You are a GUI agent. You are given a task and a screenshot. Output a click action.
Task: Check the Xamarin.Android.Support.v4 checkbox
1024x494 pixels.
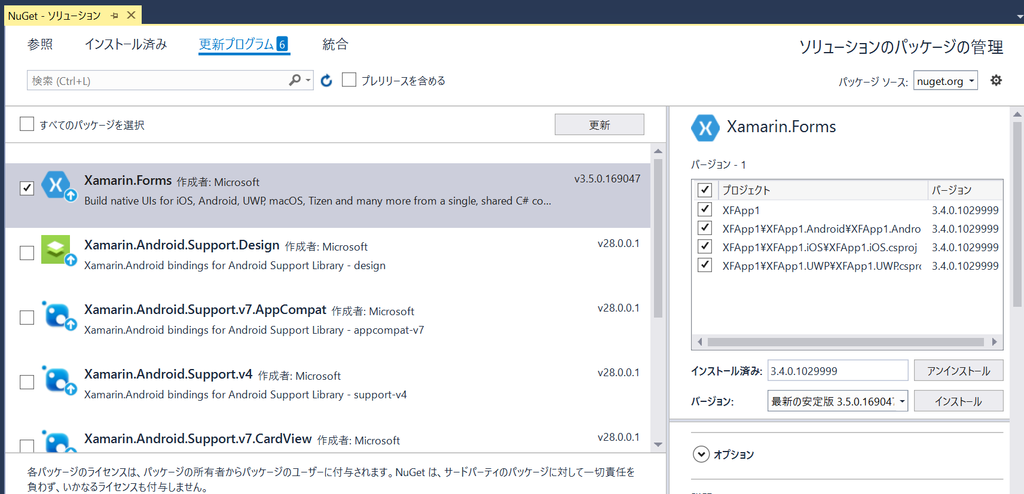click(27, 382)
